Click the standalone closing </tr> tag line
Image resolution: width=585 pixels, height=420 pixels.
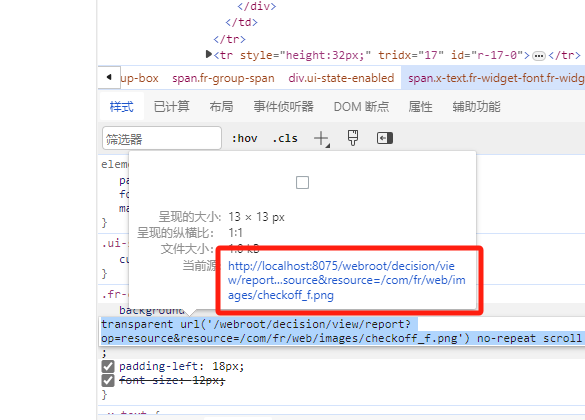[229, 39]
